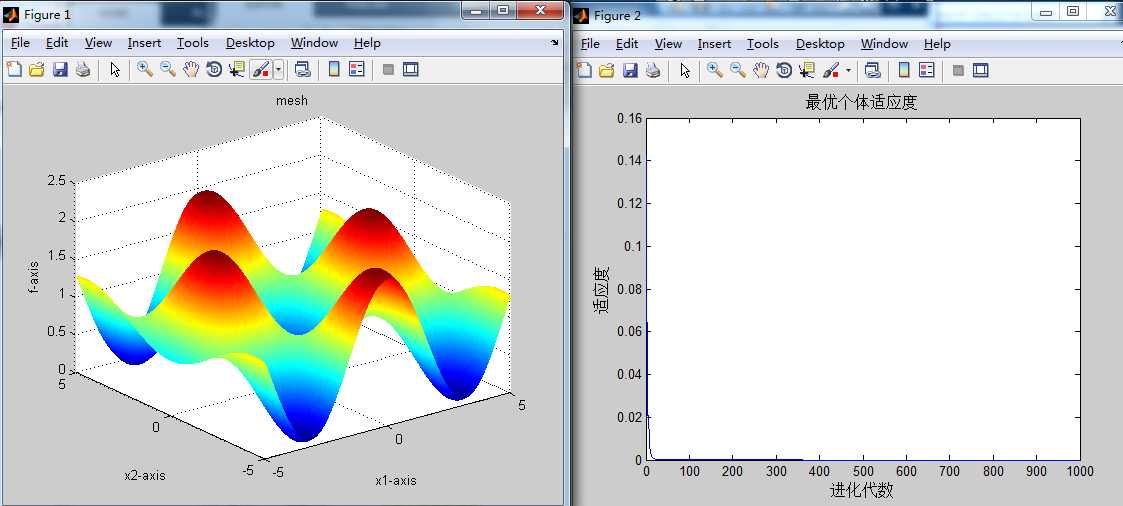The width and height of the screenshot is (1123, 506).
Task: Insert Legend in Figure 1
Action: (357, 69)
